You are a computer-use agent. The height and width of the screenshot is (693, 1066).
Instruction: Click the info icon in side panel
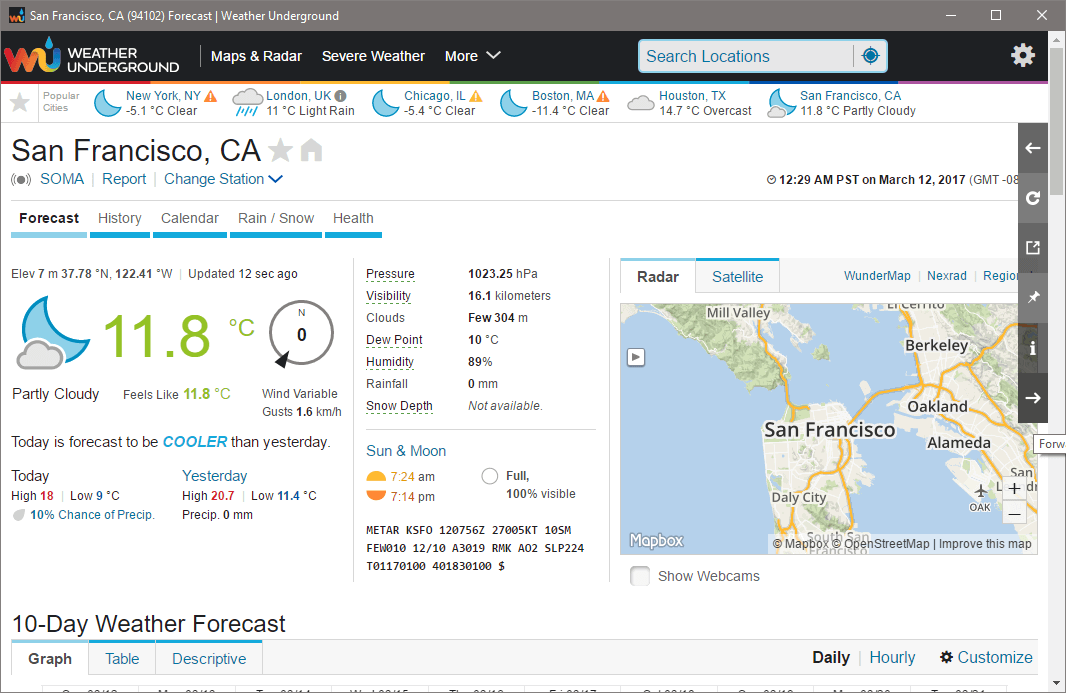[1033, 348]
